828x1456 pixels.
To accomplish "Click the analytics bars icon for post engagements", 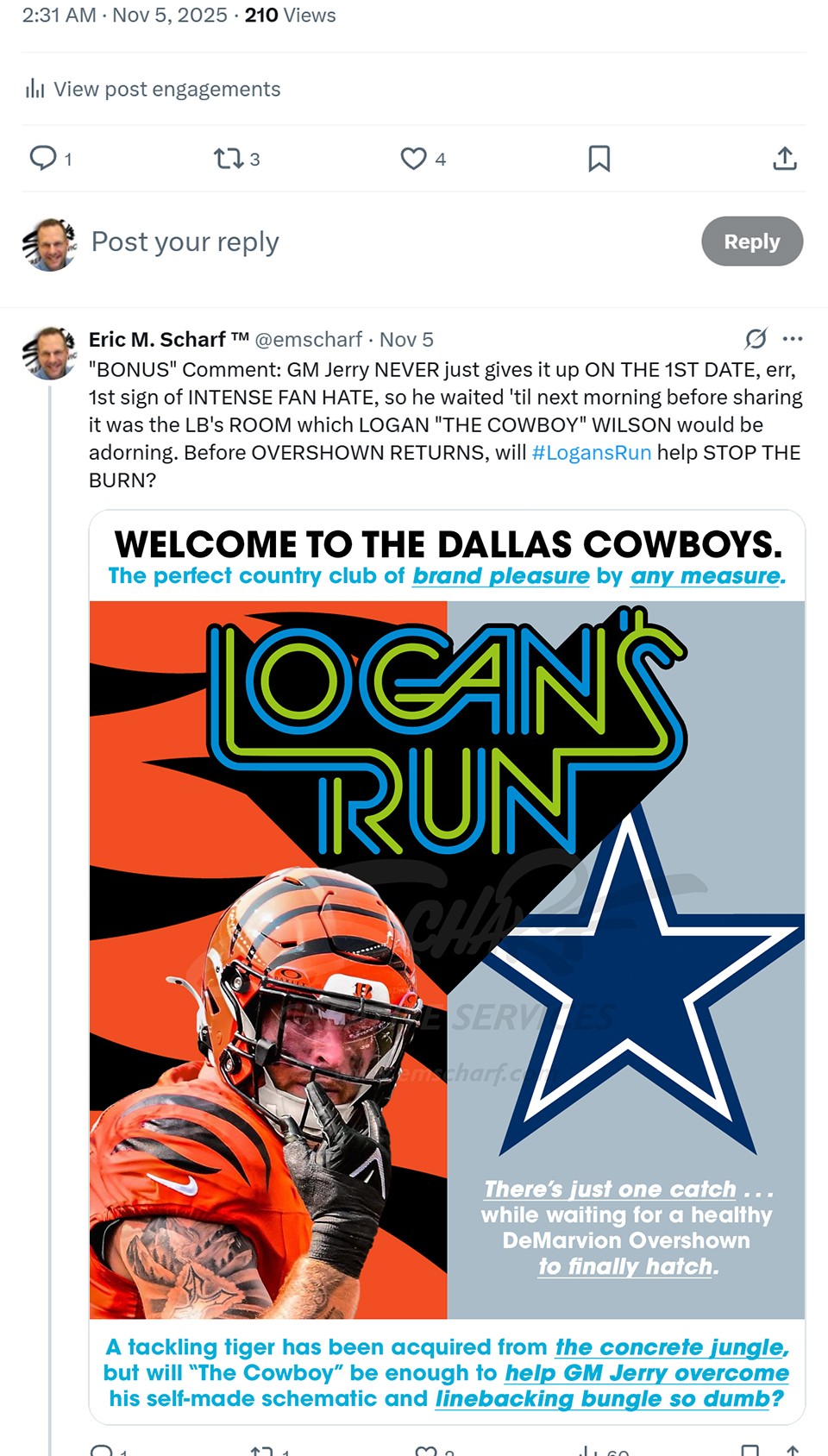I will [x=35, y=89].
